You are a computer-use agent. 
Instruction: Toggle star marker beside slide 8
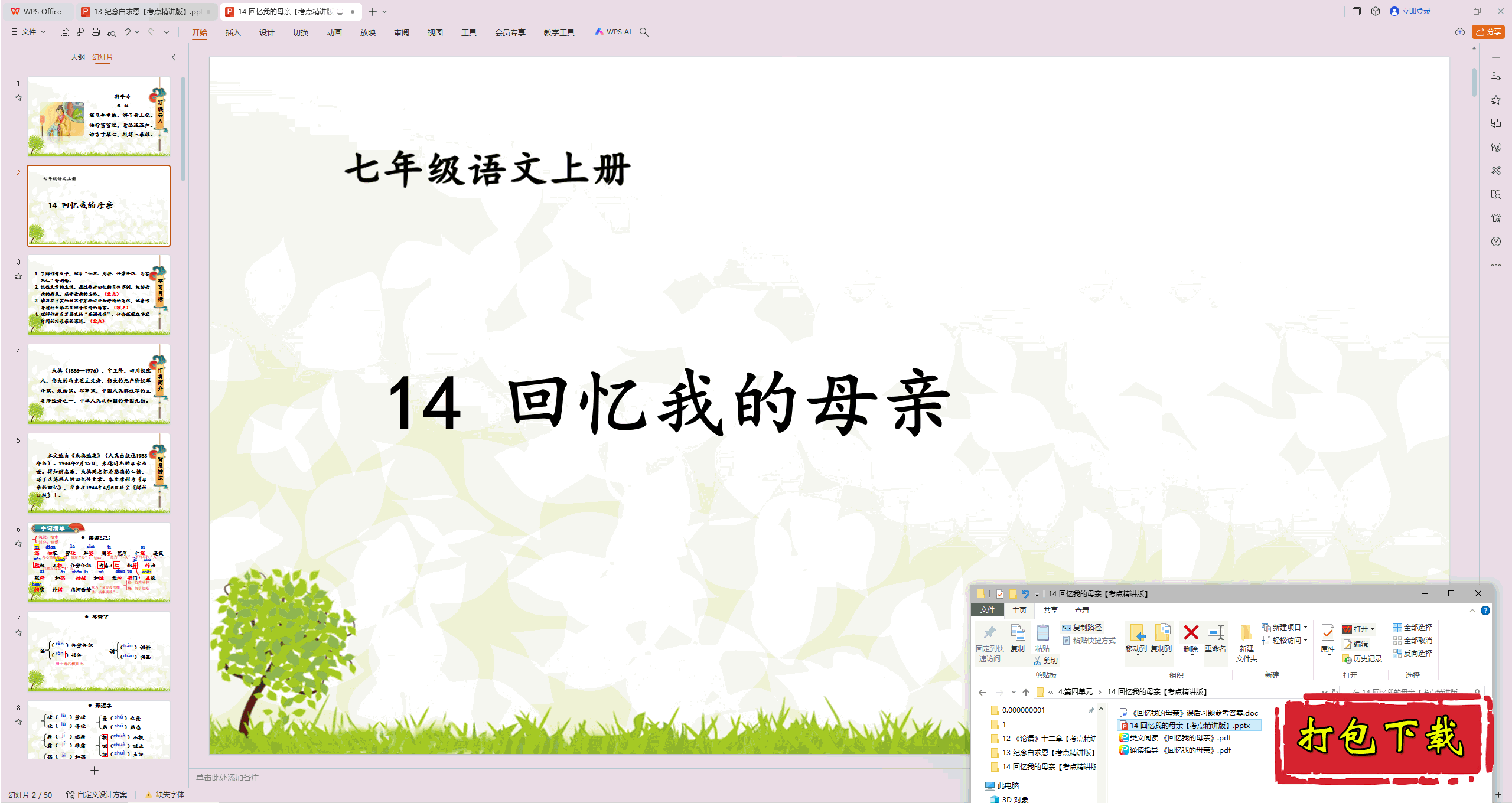tap(18, 722)
